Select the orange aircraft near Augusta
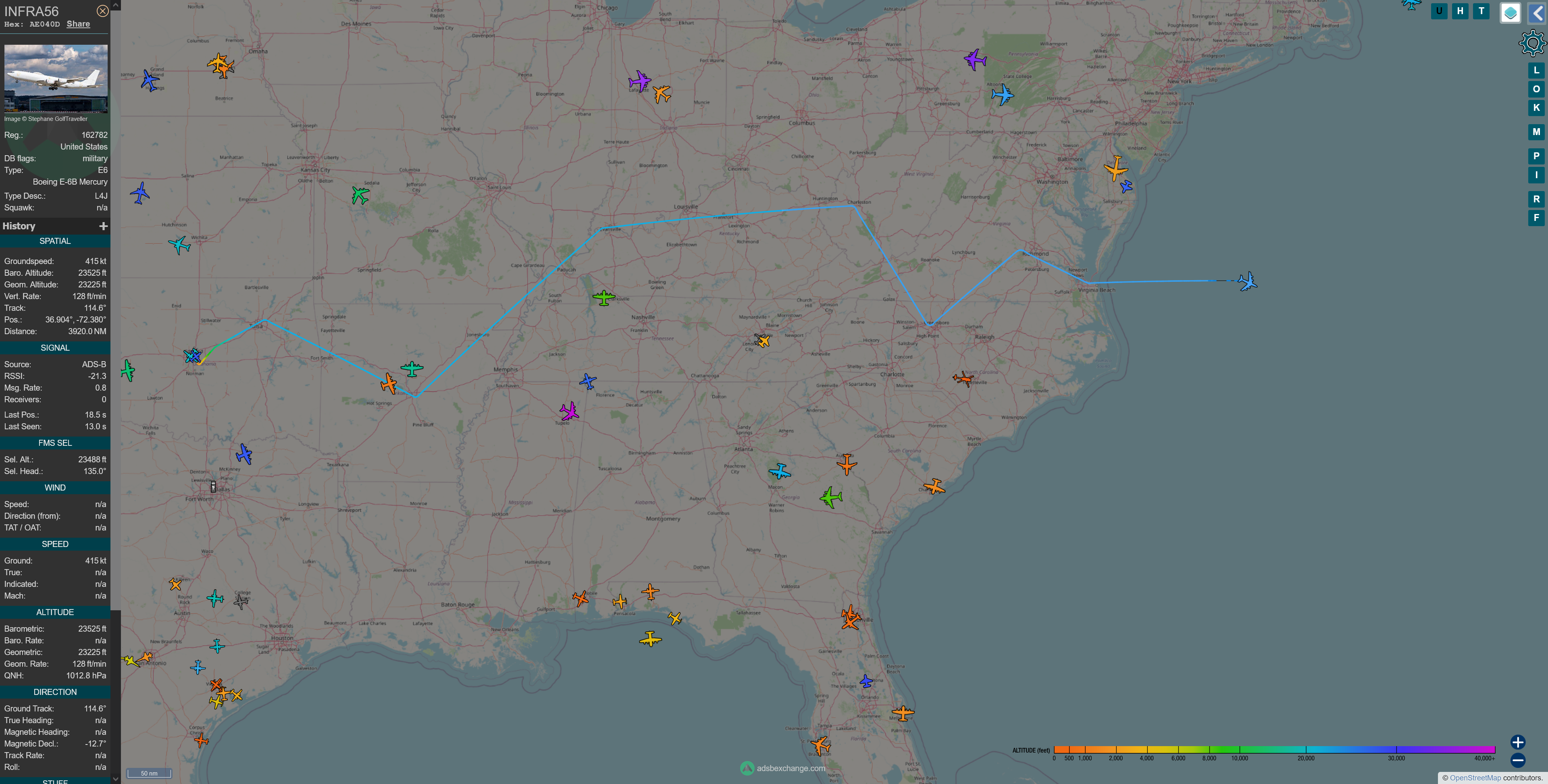 [x=847, y=464]
